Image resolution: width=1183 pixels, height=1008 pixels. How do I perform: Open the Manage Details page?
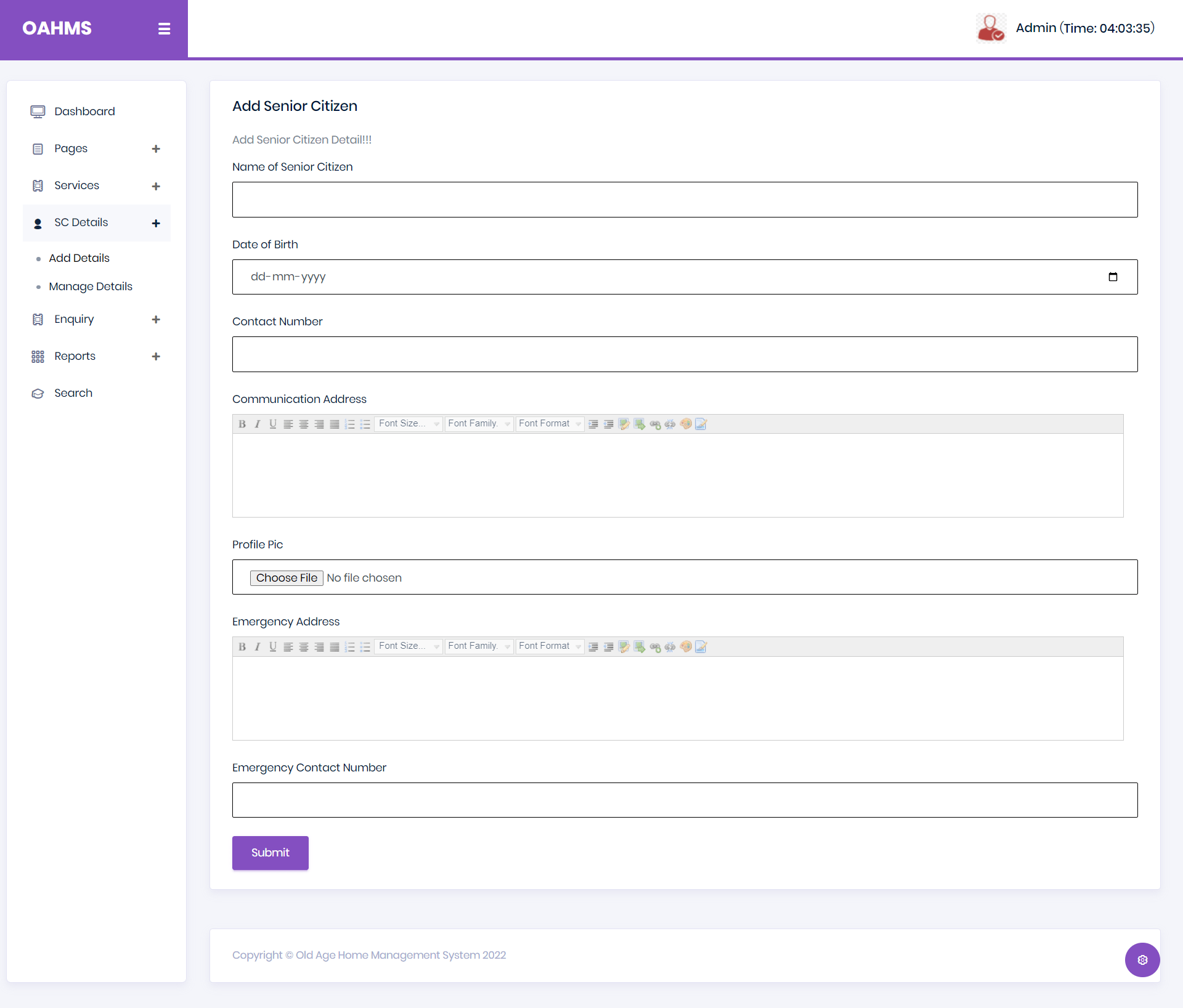[x=91, y=287]
